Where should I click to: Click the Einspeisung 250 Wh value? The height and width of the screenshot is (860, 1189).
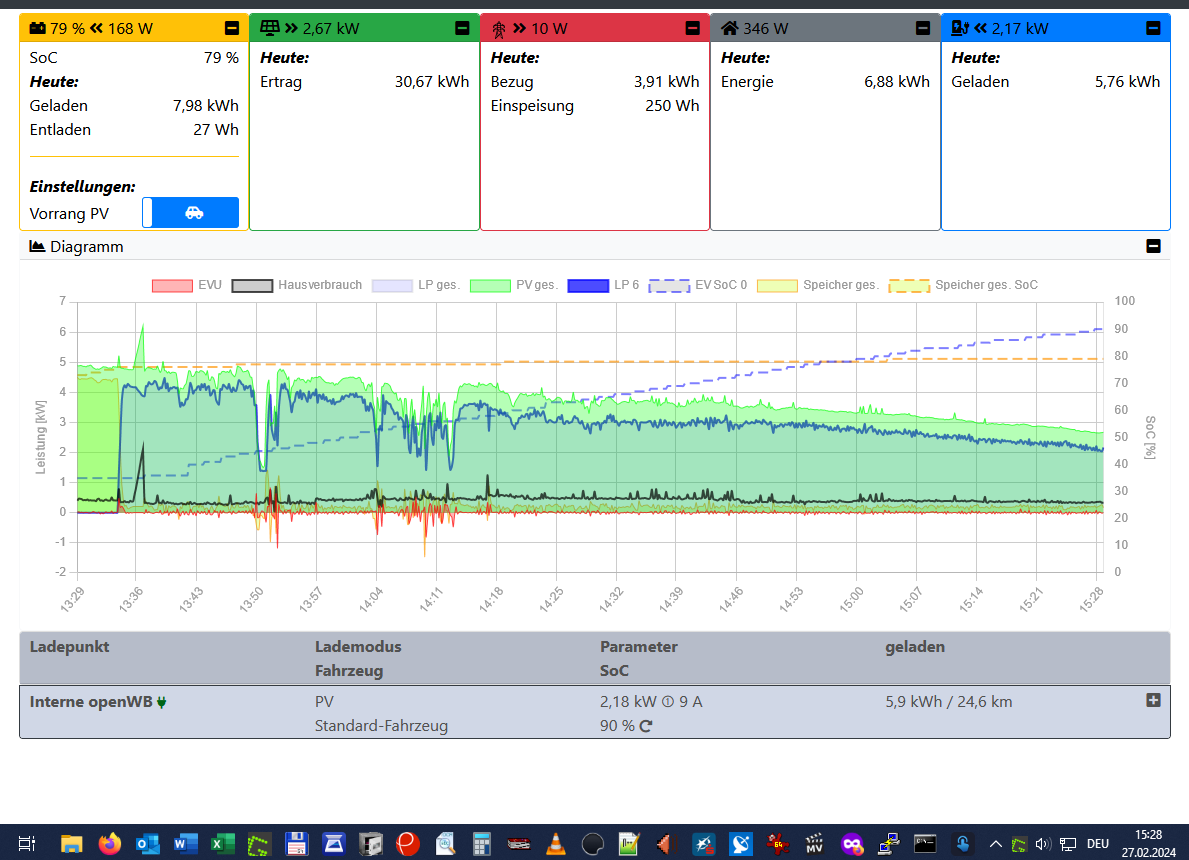pyautogui.click(x=672, y=106)
